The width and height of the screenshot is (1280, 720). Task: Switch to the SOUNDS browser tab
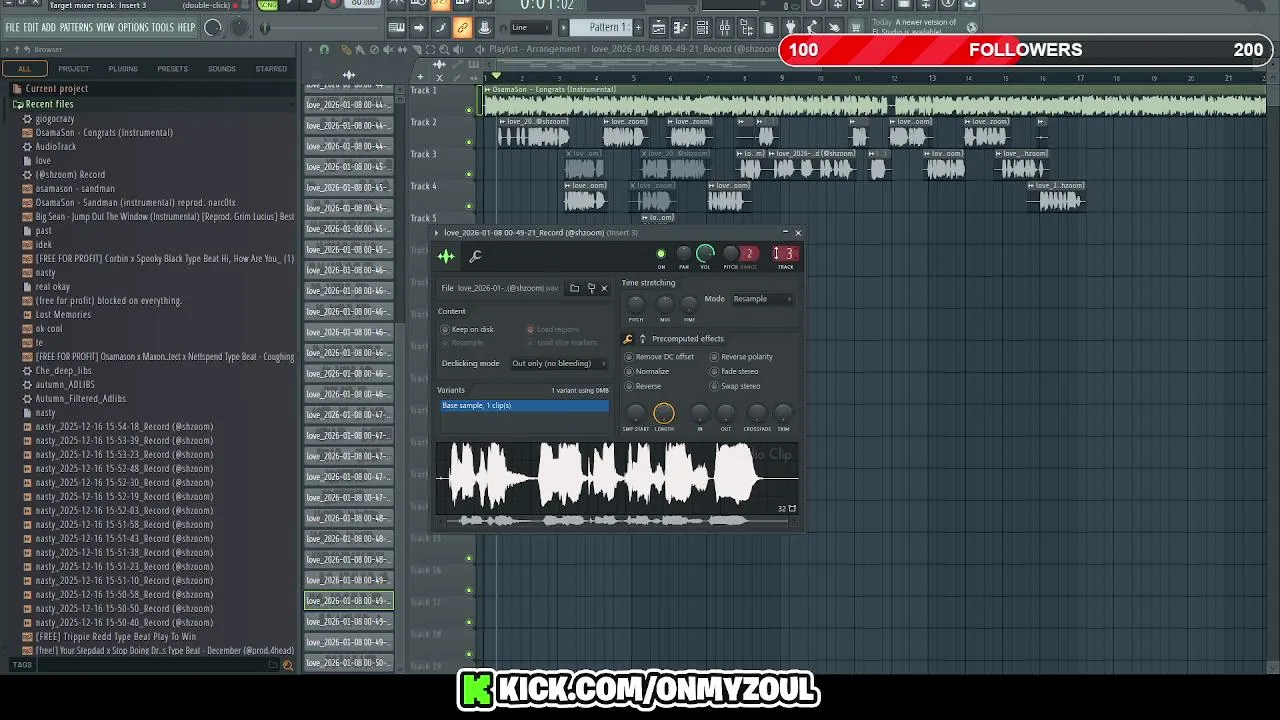click(222, 69)
